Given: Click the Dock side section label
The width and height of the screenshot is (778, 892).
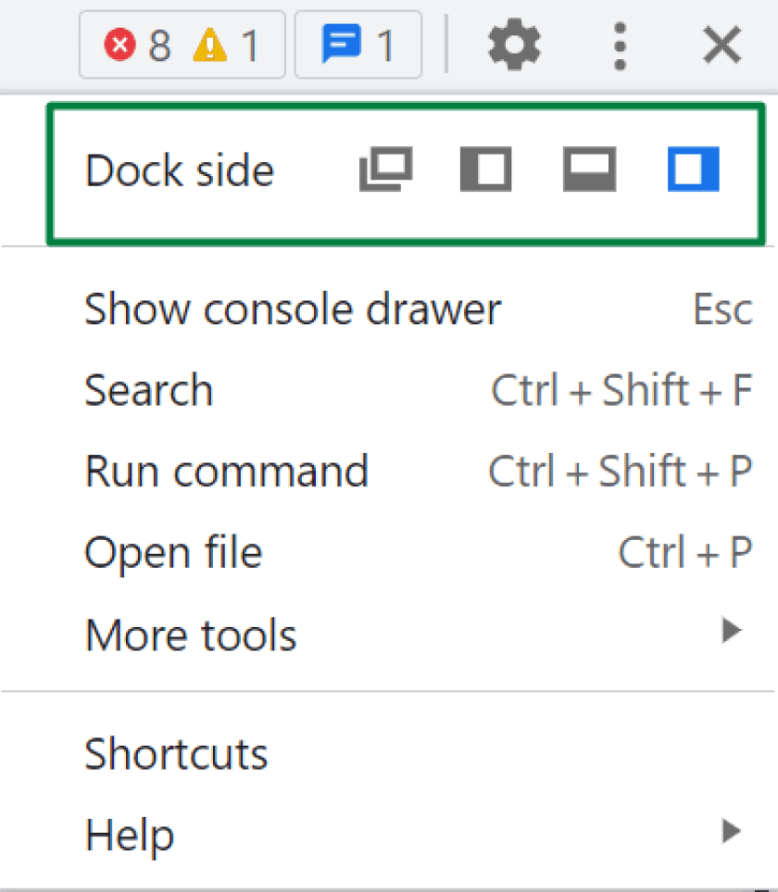Looking at the screenshot, I should pyautogui.click(x=179, y=169).
